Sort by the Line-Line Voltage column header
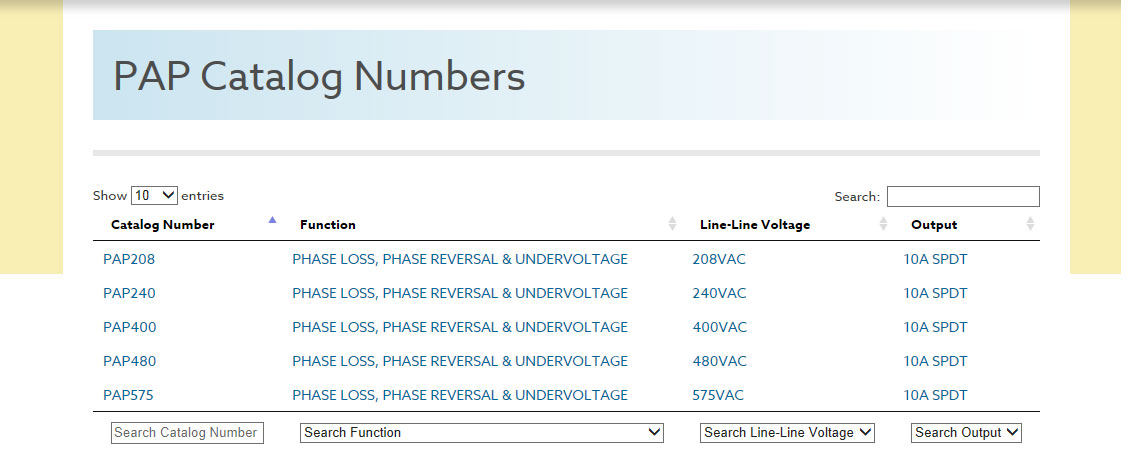 pyautogui.click(x=755, y=225)
